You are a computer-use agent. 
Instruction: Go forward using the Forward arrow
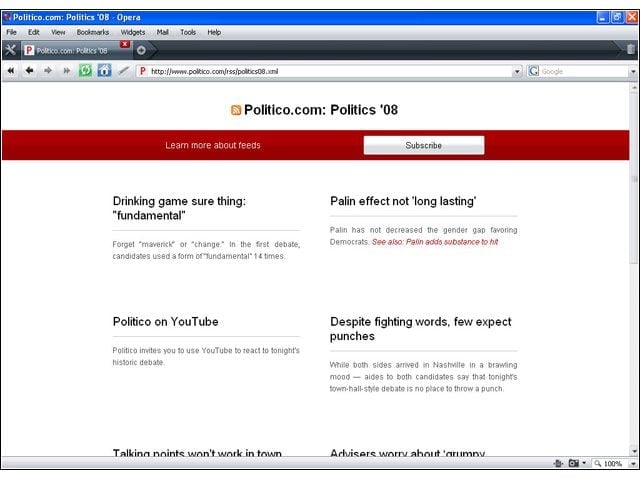(x=48, y=71)
